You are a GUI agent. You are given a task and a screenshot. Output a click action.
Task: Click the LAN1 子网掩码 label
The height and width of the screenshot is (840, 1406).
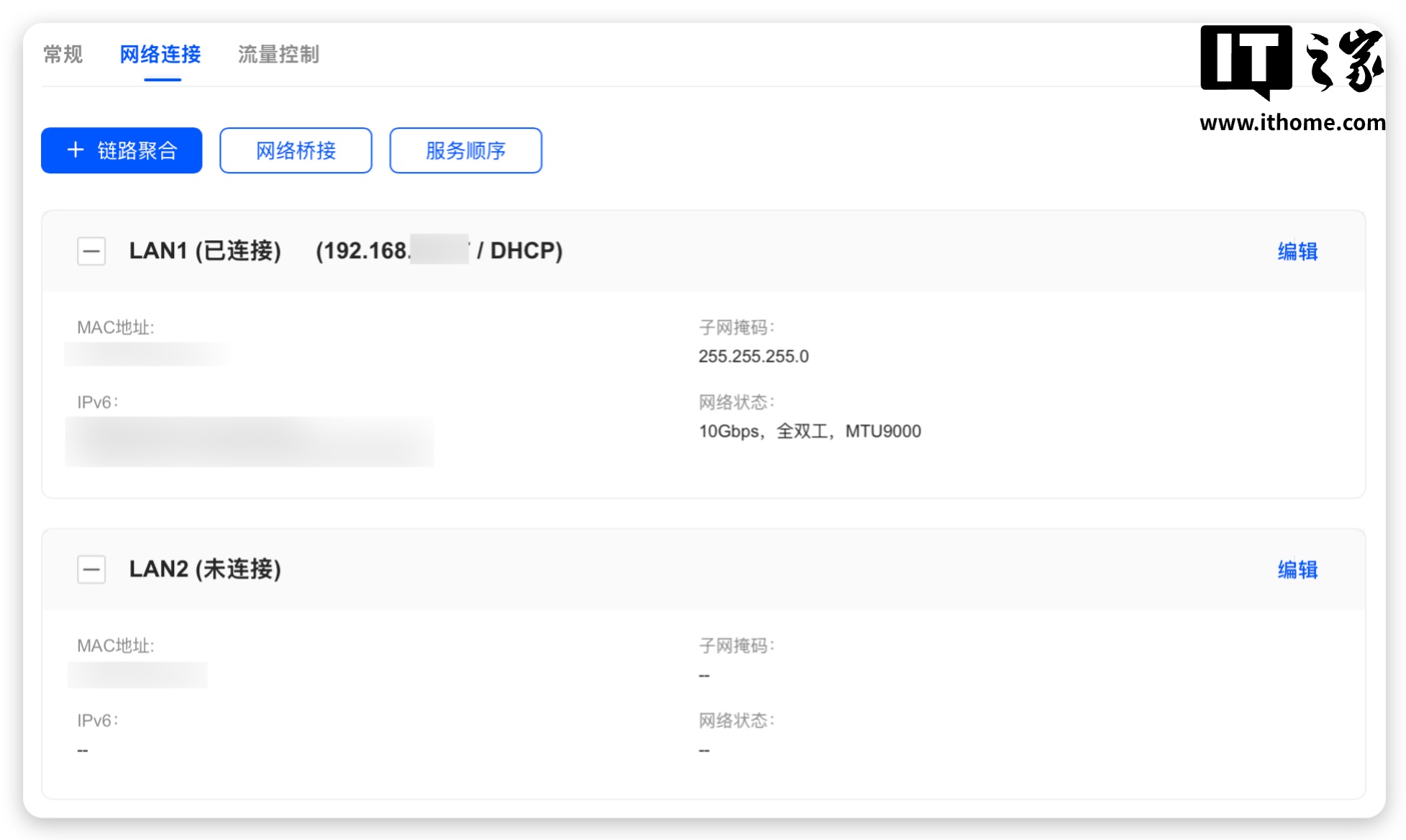pyautogui.click(x=737, y=327)
